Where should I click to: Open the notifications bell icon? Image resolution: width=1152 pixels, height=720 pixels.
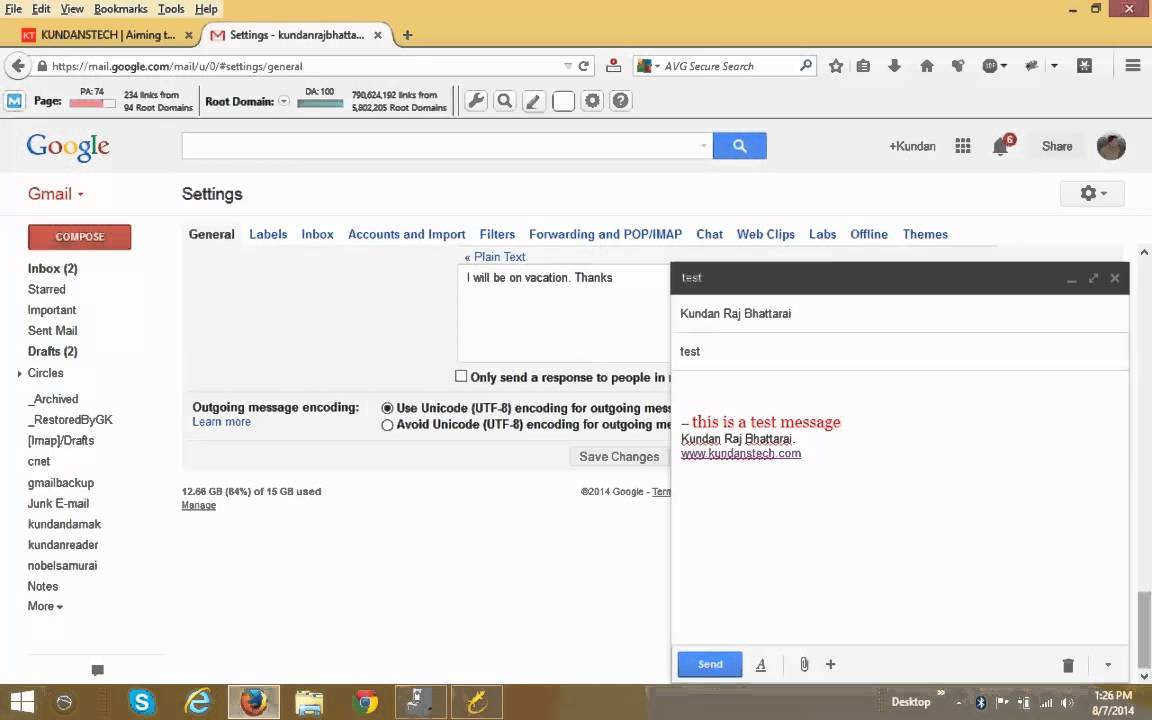[1001, 146]
